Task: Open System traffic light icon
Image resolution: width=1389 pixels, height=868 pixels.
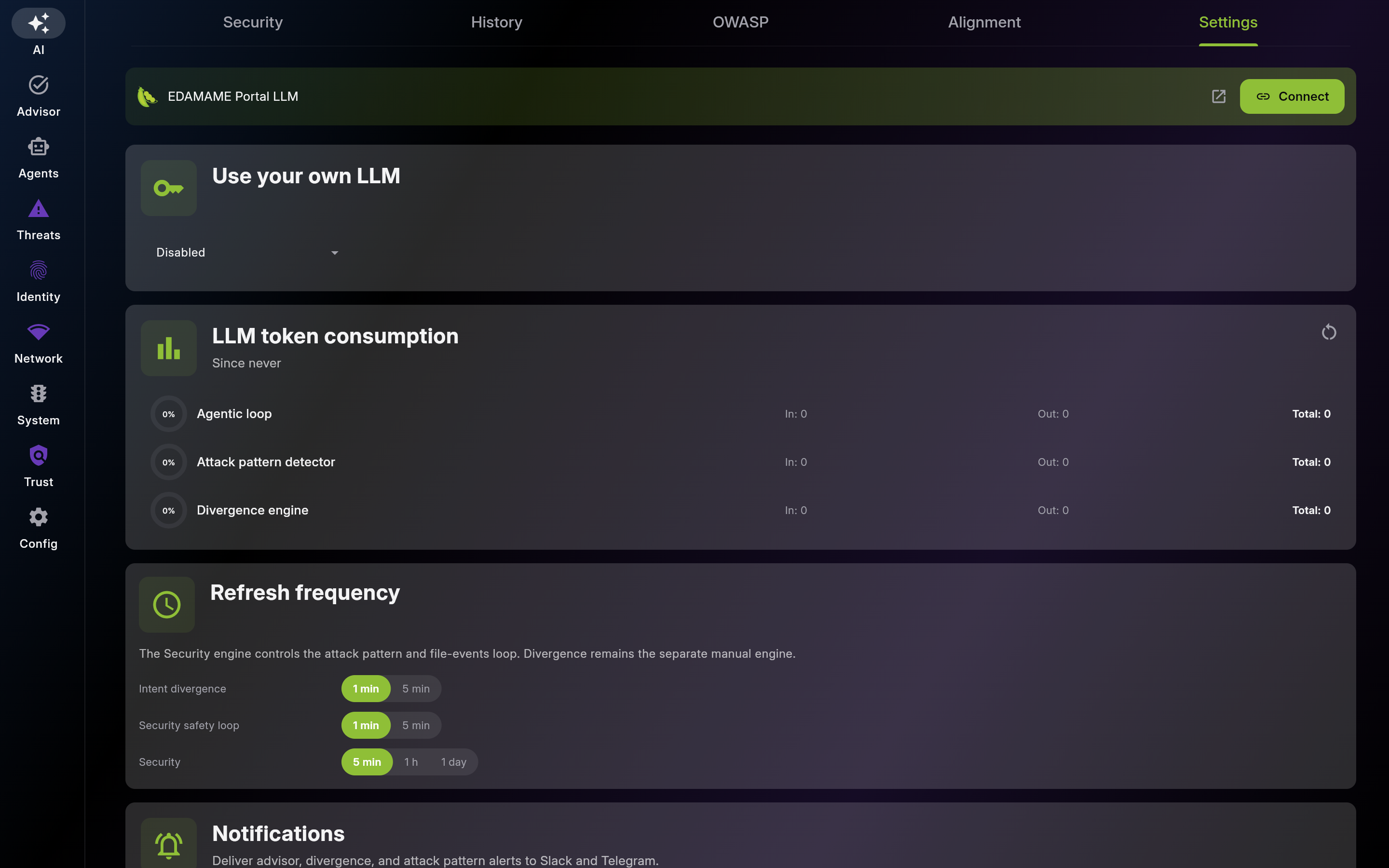Action: pos(39,394)
